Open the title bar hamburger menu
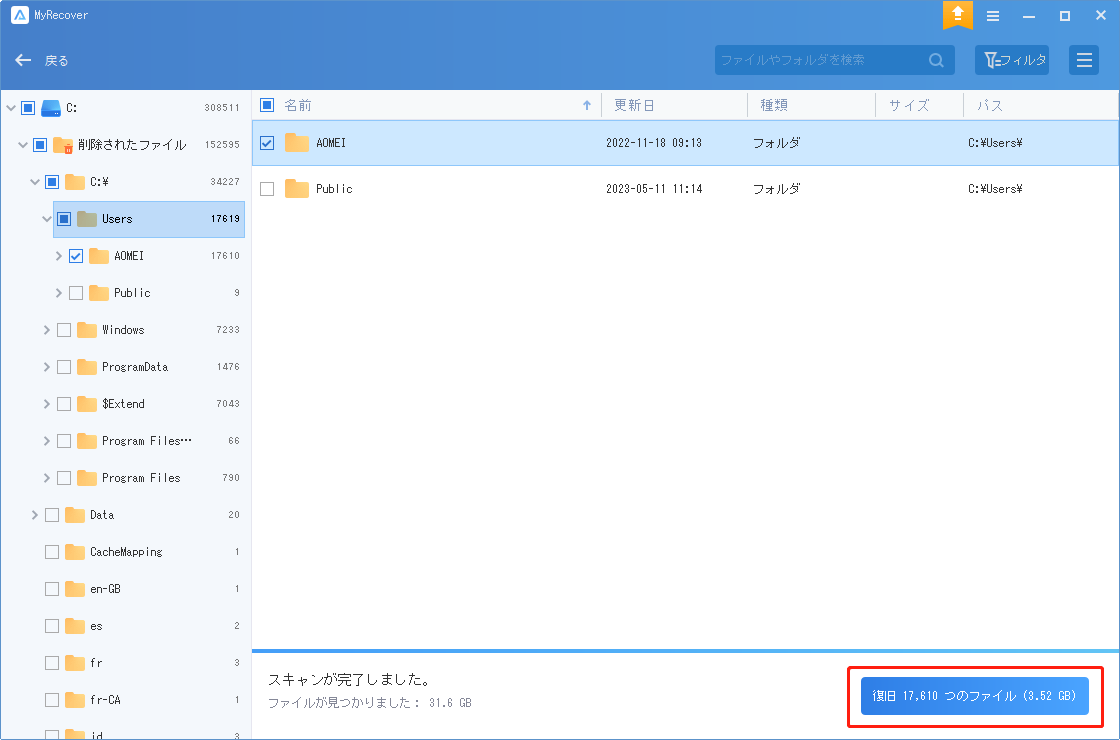 993,16
